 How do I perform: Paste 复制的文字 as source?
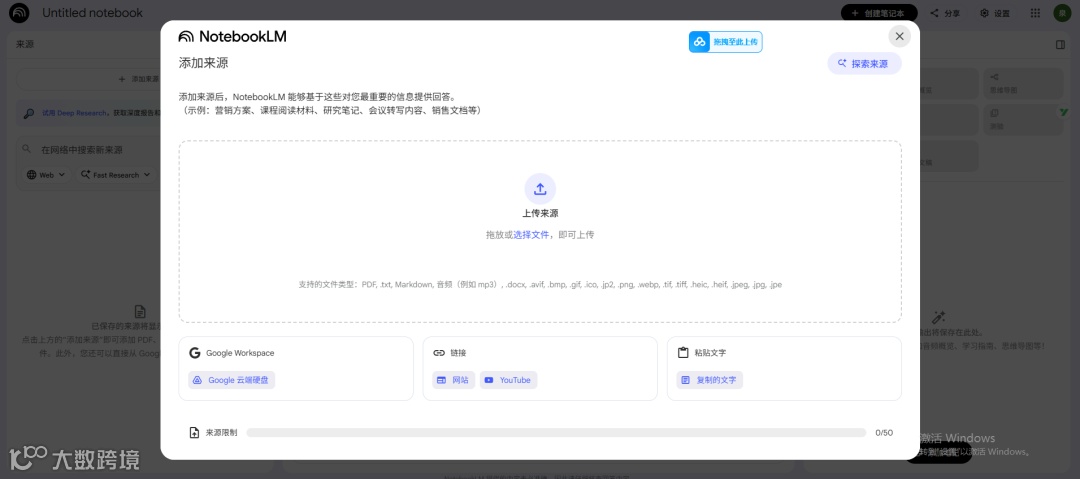point(709,380)
